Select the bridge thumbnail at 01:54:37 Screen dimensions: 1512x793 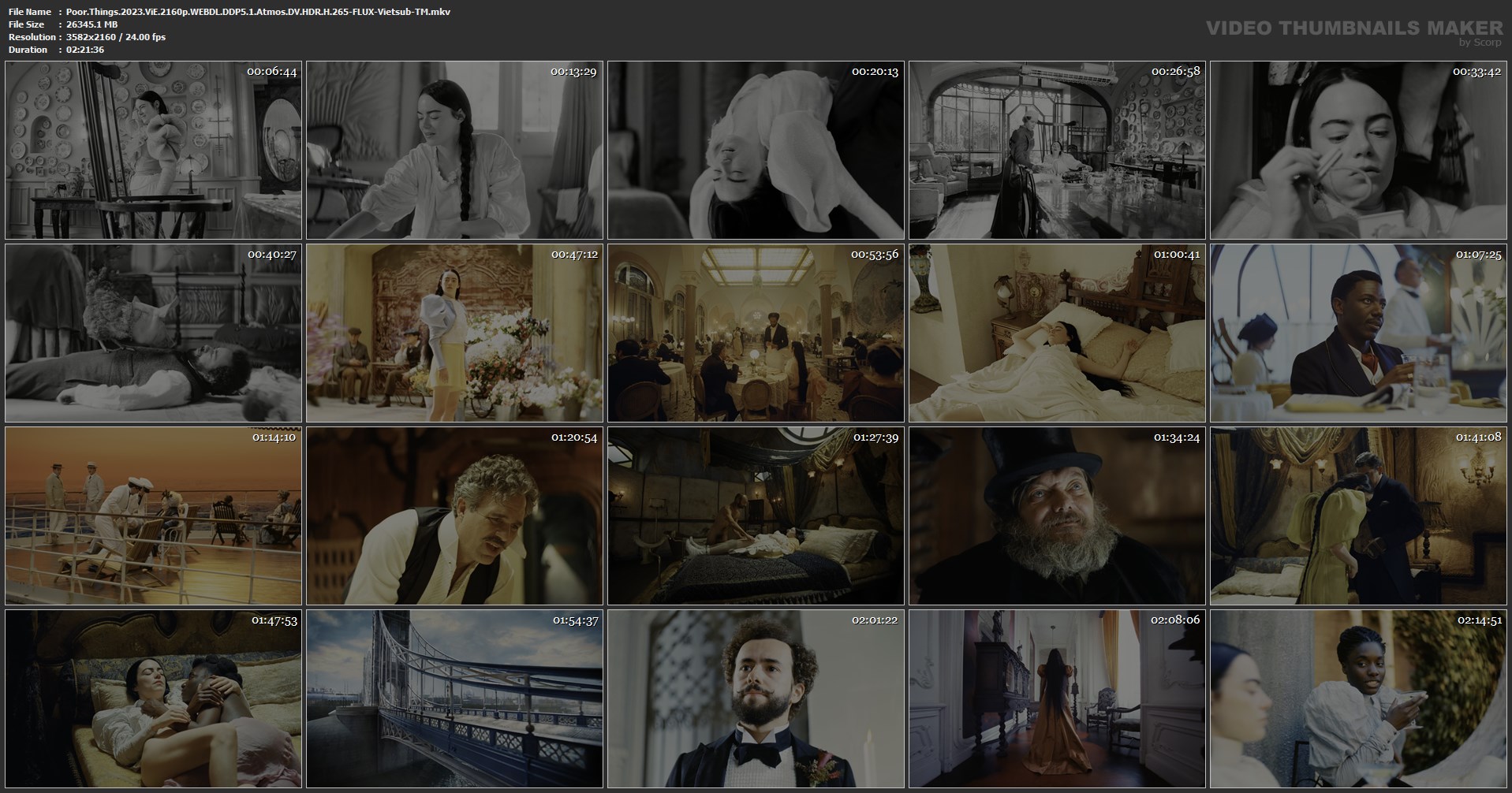[x=455, y=698]
